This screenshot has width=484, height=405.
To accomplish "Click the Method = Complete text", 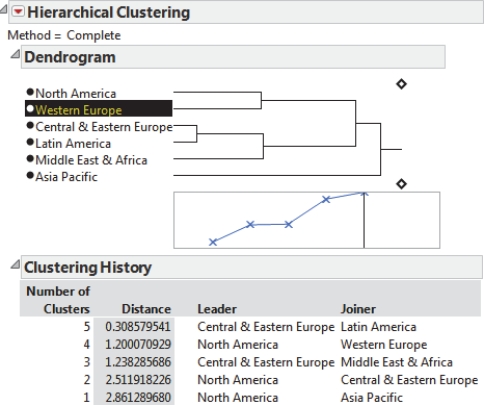I will [x=64, y=35].
